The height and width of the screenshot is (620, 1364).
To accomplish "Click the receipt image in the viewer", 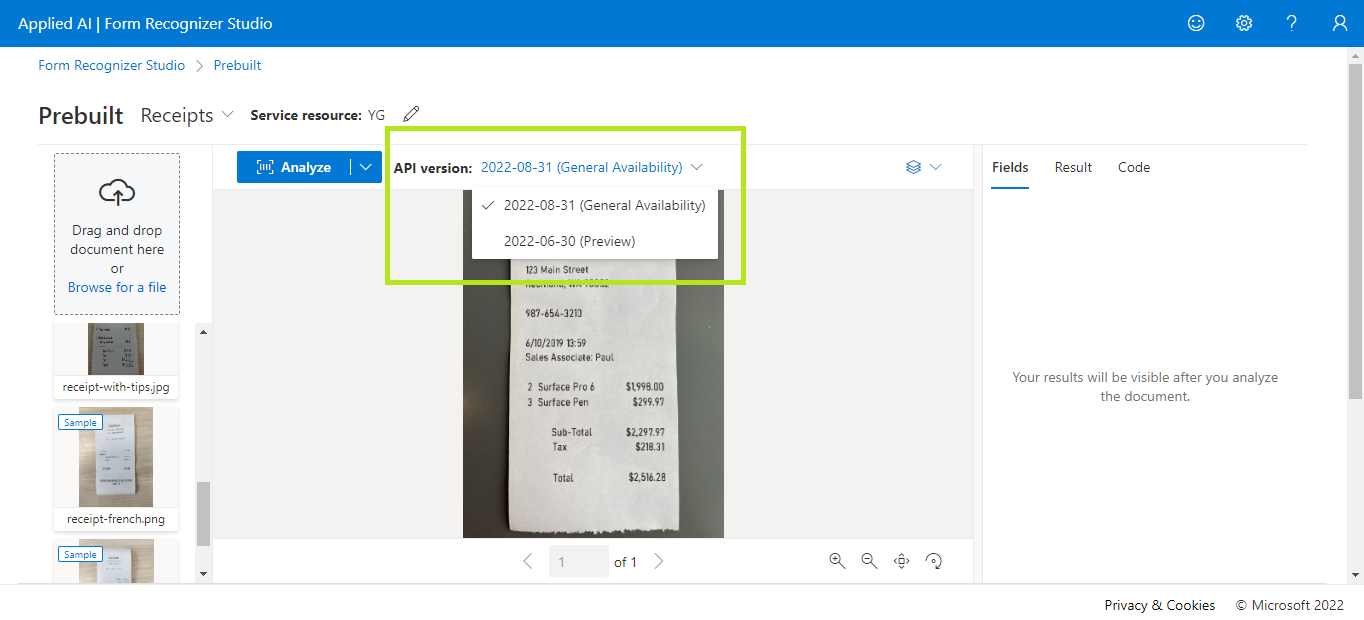I will click(x=593, y=364).
